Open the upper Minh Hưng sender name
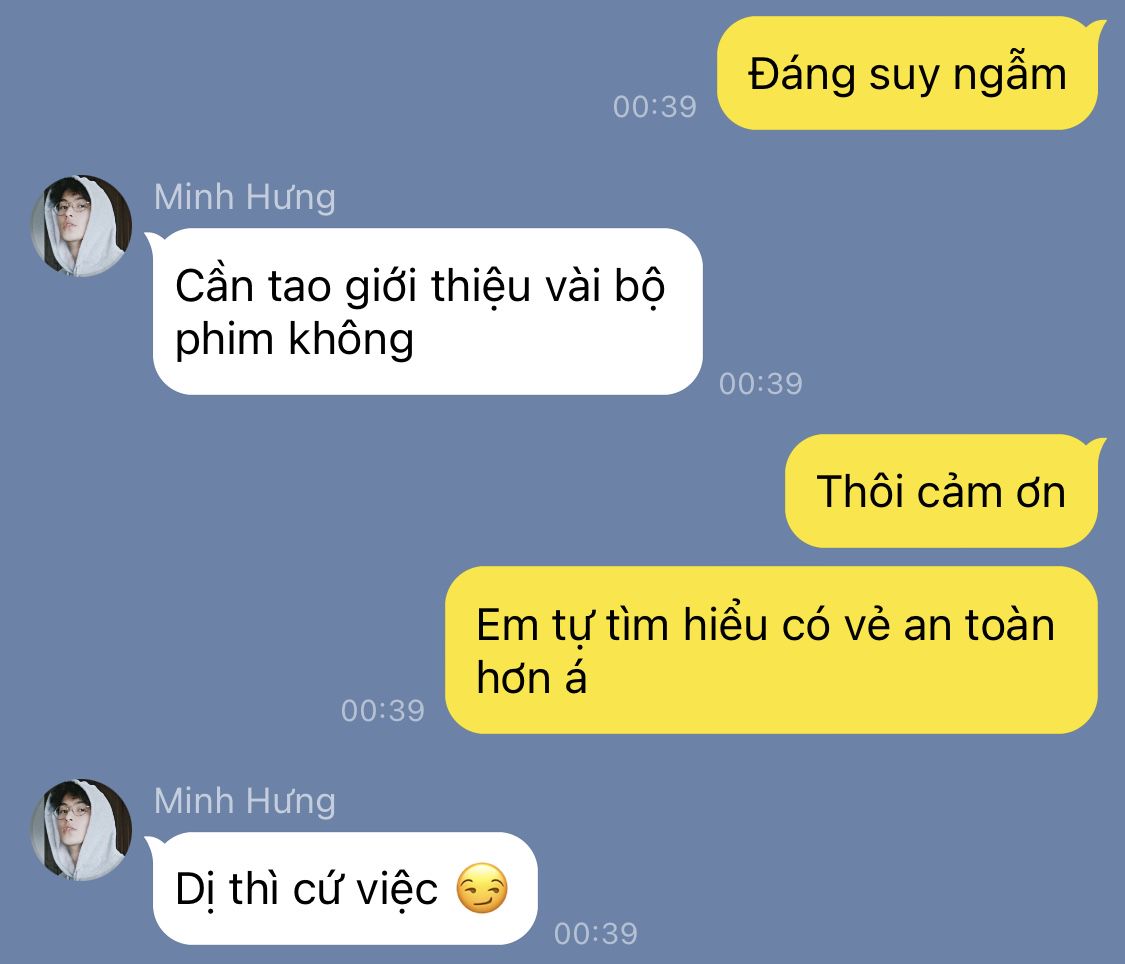1125x964 pixels. click(x=245, y=197)
